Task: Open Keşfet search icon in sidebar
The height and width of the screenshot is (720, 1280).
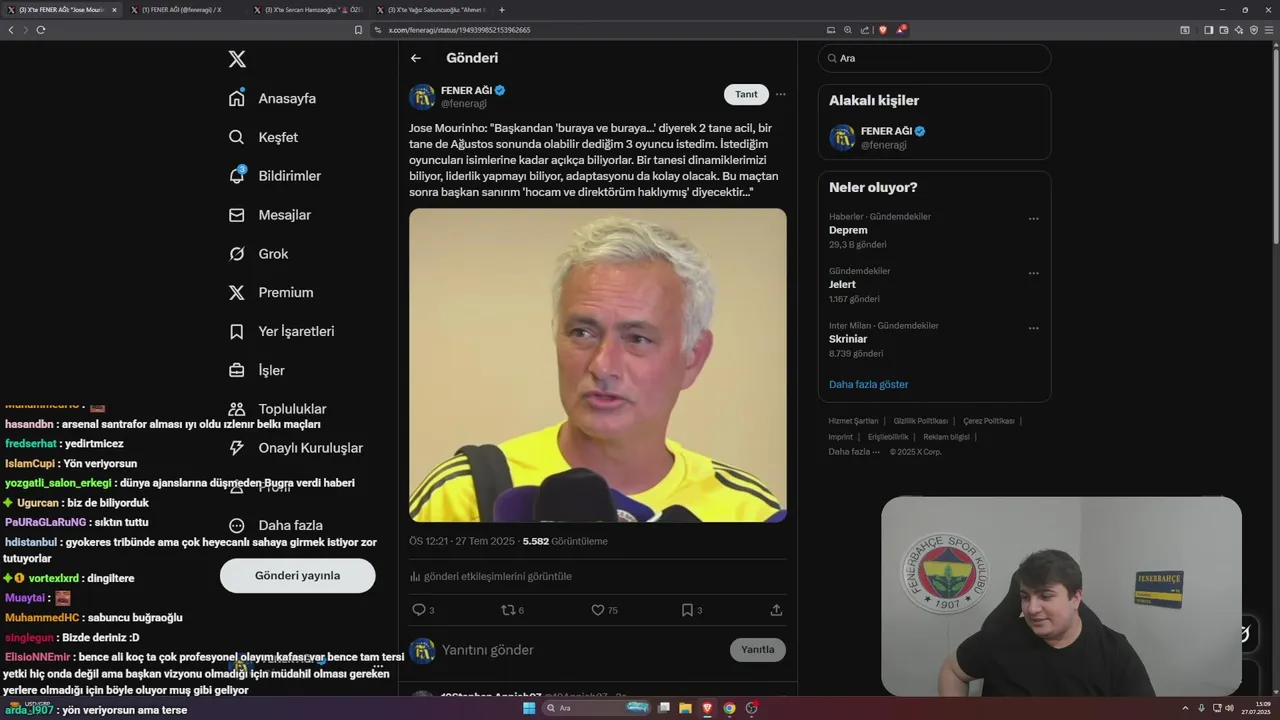Action: (x=237, y=137)
